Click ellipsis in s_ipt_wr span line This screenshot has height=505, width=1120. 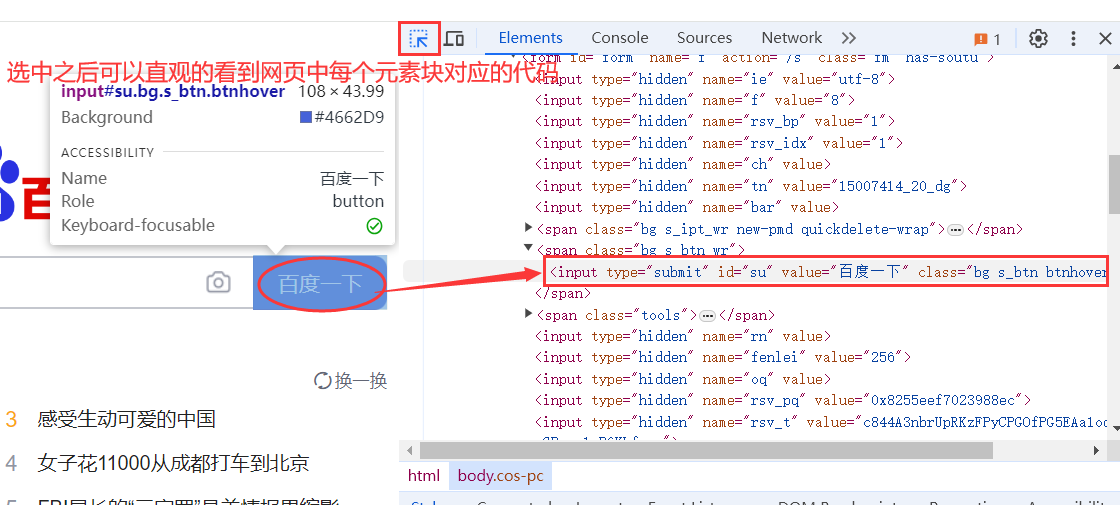click(x=956, y=230)
